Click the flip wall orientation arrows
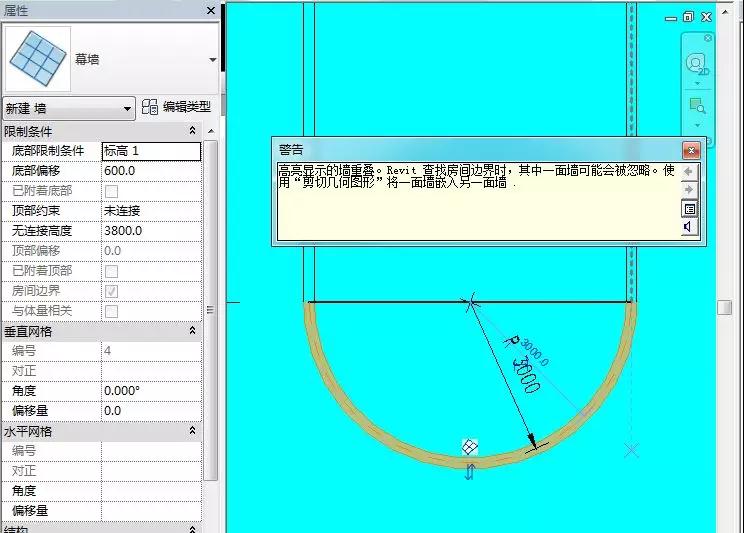This screenshot has width=744, height=533. 470,472
